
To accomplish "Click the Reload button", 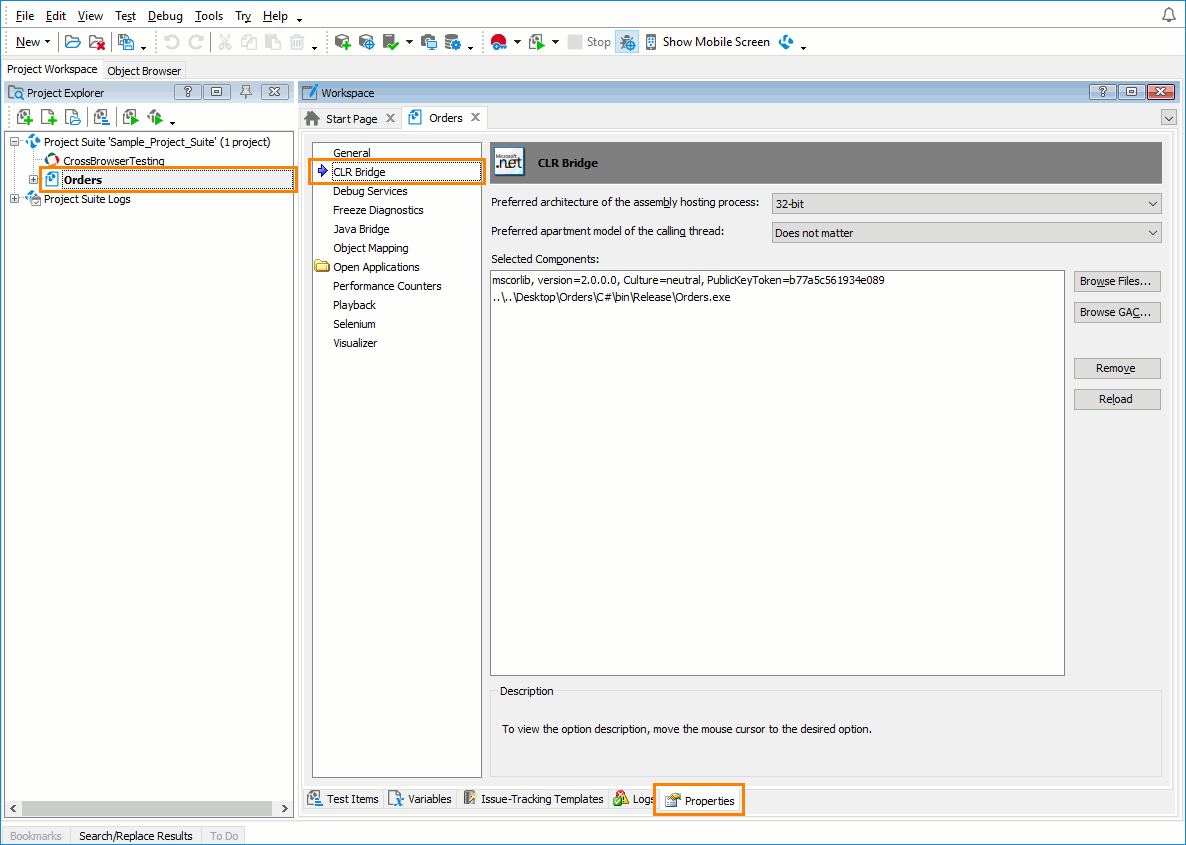I will 1116,399.
